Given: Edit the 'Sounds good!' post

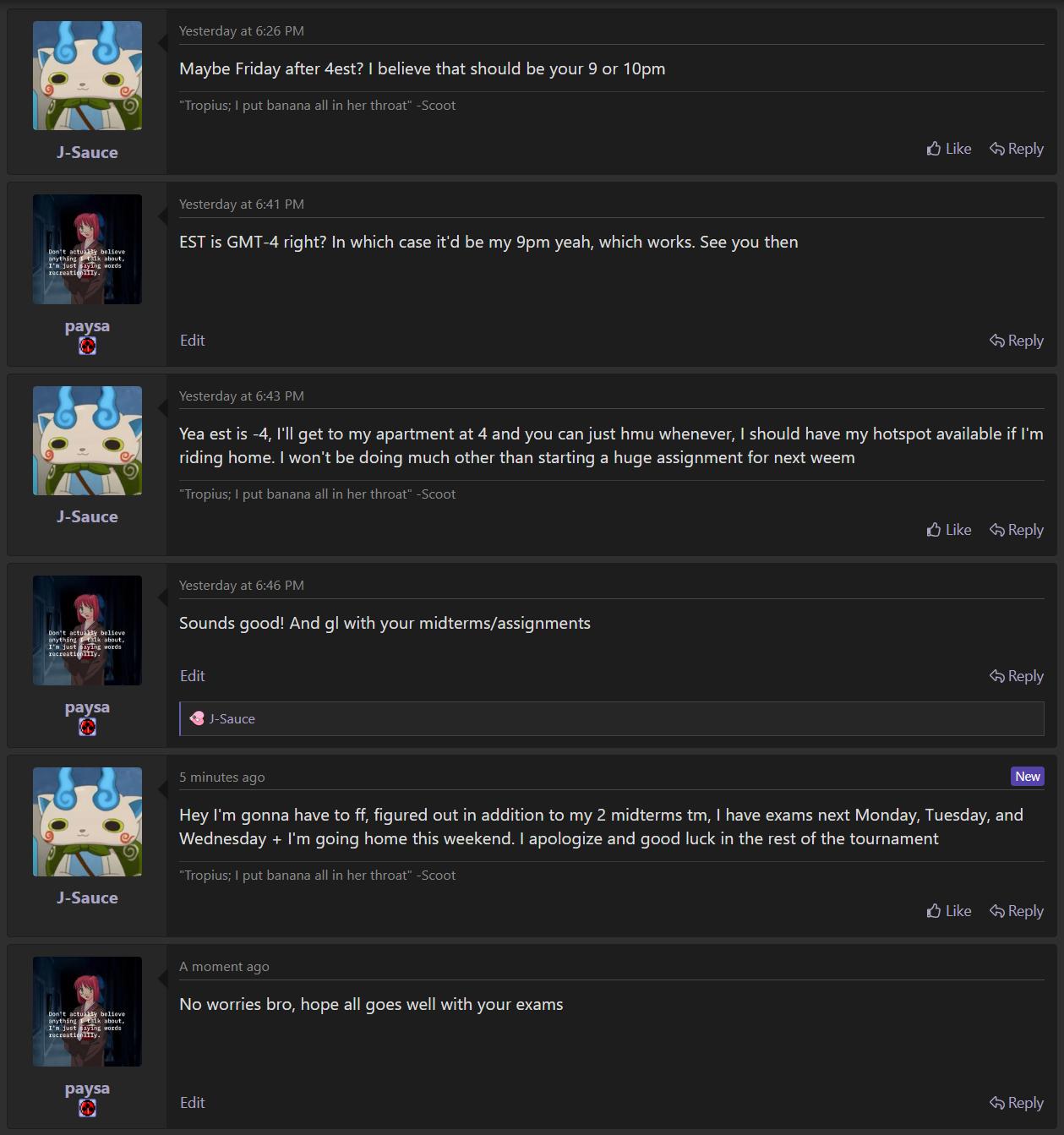Looking at the screenshot, I should [193, 676].
